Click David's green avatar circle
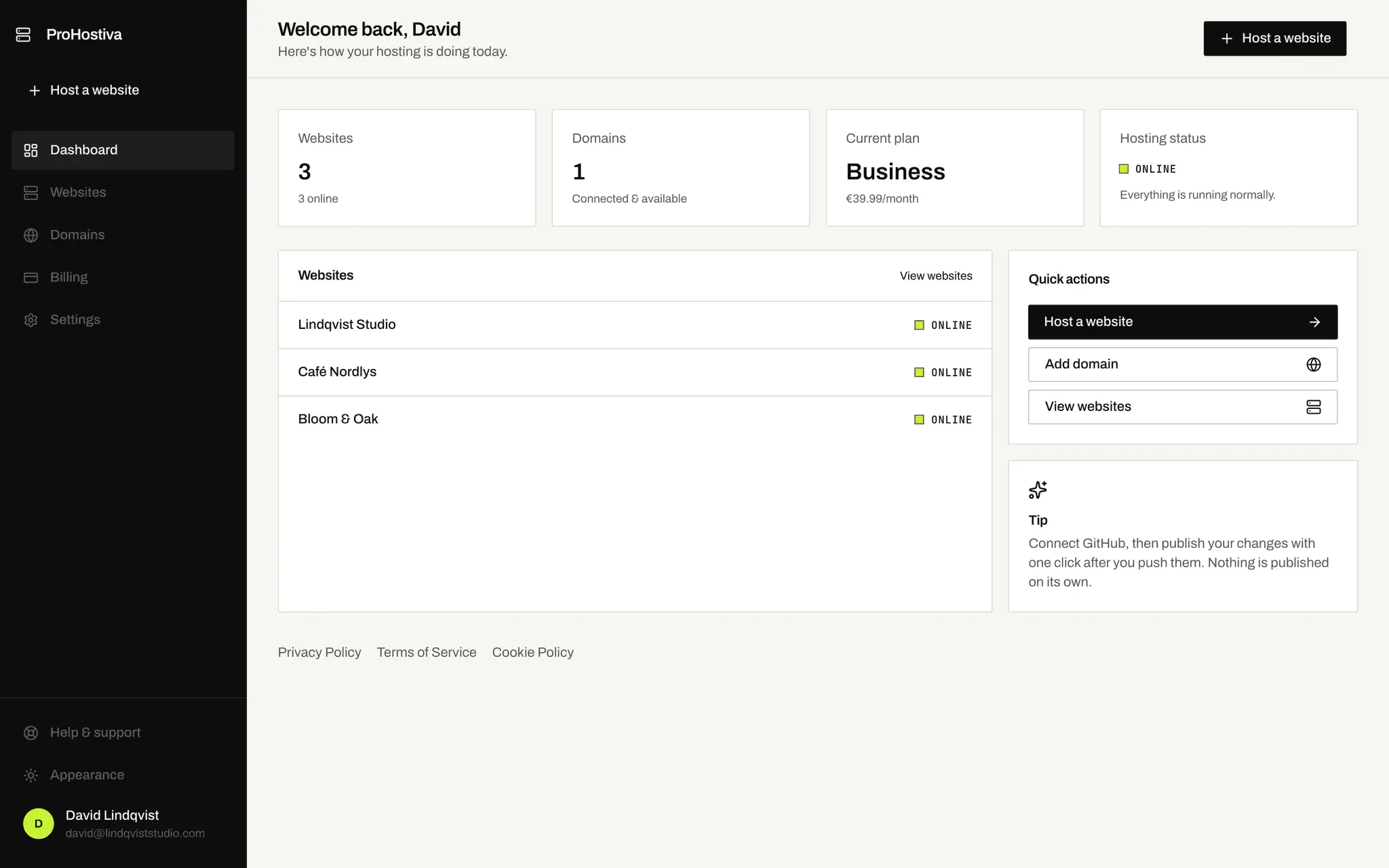The image size is (1389, 868). point(39,823)
